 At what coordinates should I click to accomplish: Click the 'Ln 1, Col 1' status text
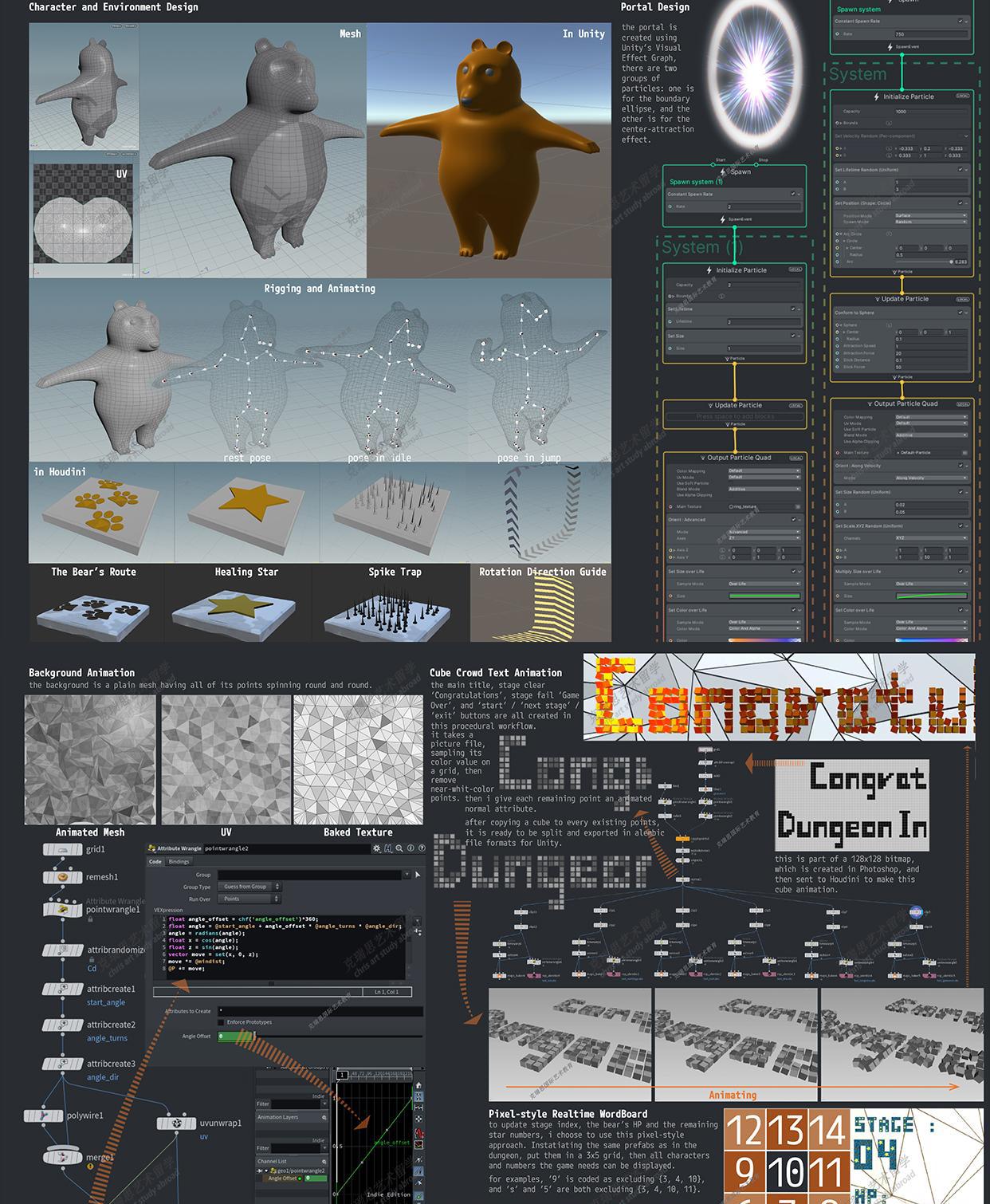coord(386,992)
